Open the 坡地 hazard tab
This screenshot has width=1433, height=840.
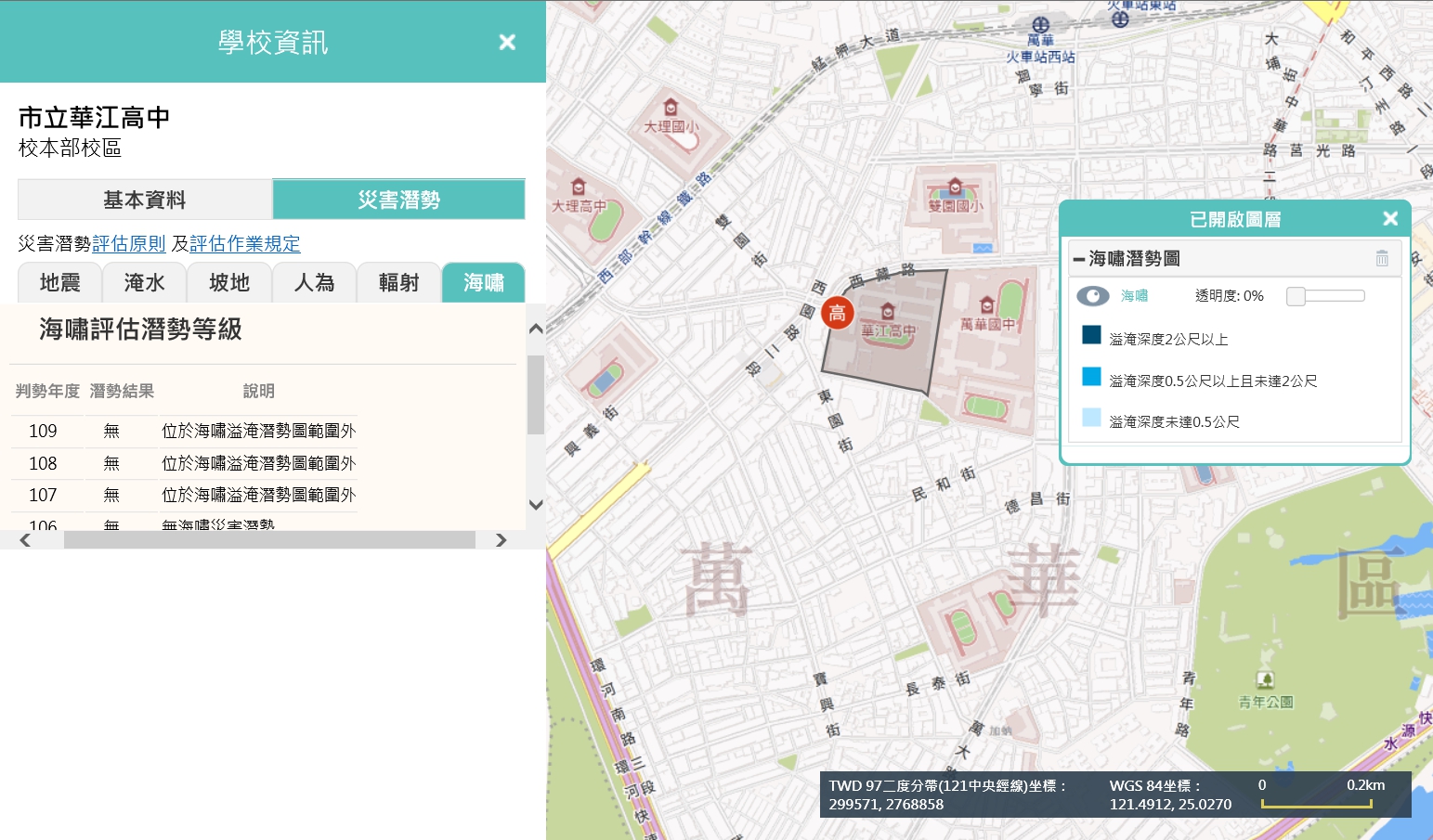coord(229,282)
